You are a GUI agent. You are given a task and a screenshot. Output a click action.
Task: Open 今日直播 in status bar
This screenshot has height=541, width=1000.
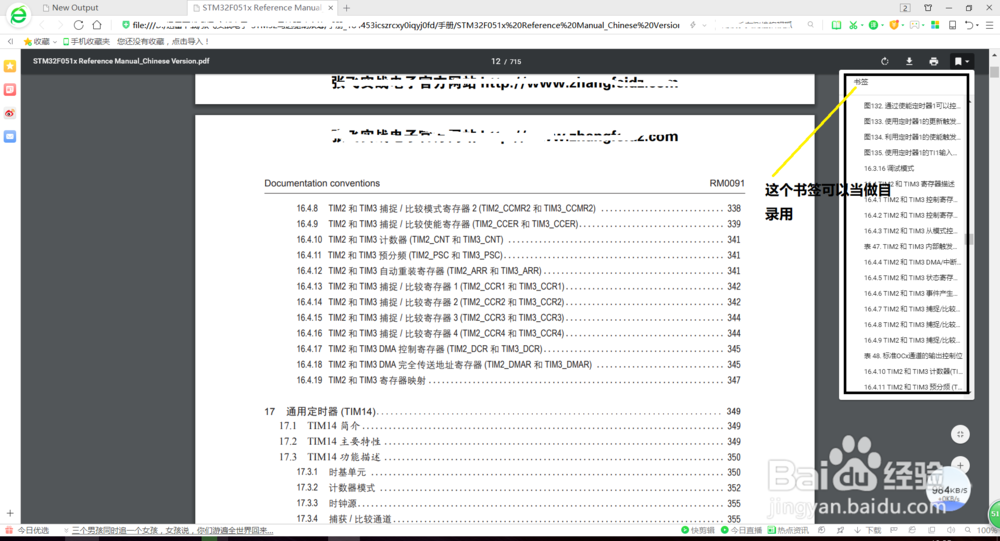point(742,530)
